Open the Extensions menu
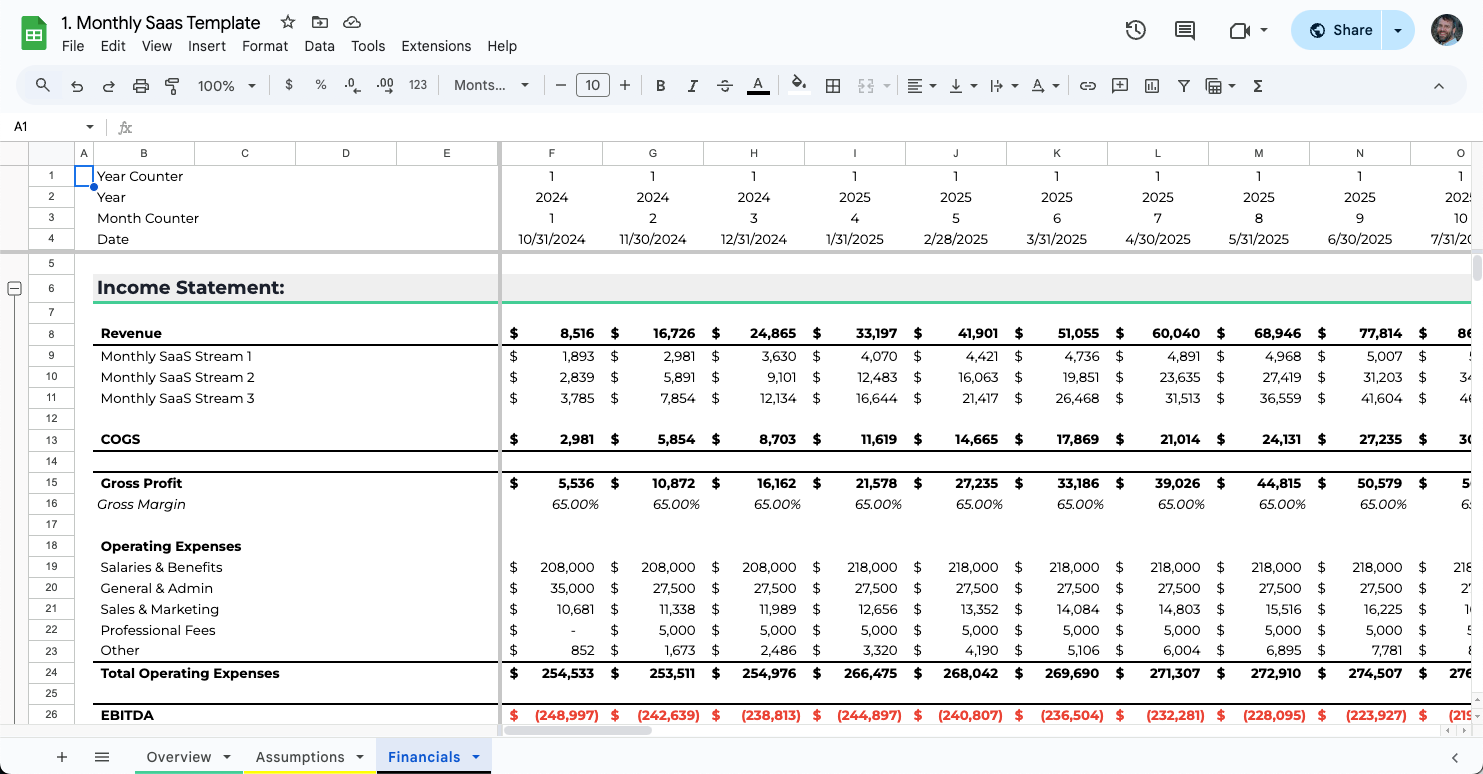Viewport: 1483px width, 774px height. pos(436,46)
